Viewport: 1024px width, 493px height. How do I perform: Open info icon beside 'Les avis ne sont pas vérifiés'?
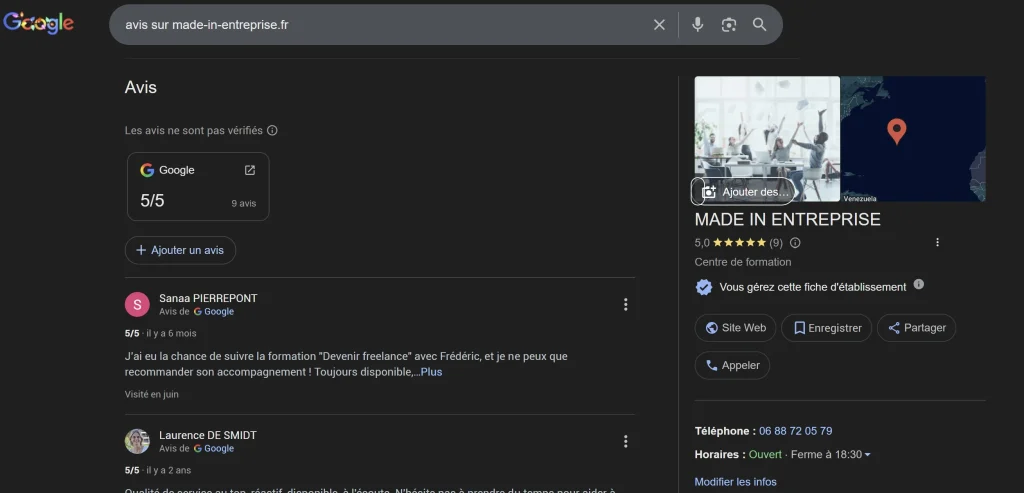[272, 131]
